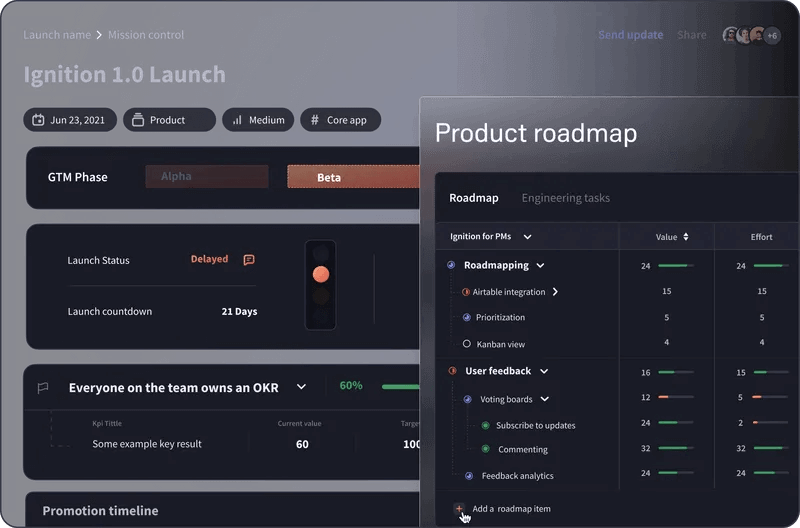This screenshot has width=800, height=528.
Task: Click the team avatars with +6 badge
Action: [750, 35]
